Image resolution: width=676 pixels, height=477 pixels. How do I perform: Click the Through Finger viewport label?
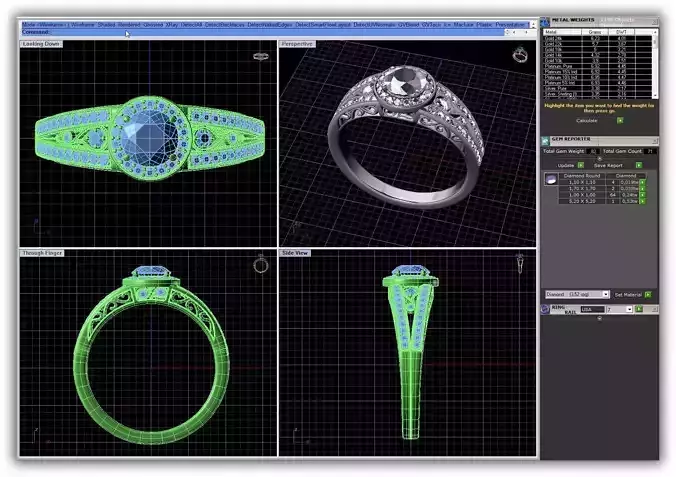[x=42, y=253]
